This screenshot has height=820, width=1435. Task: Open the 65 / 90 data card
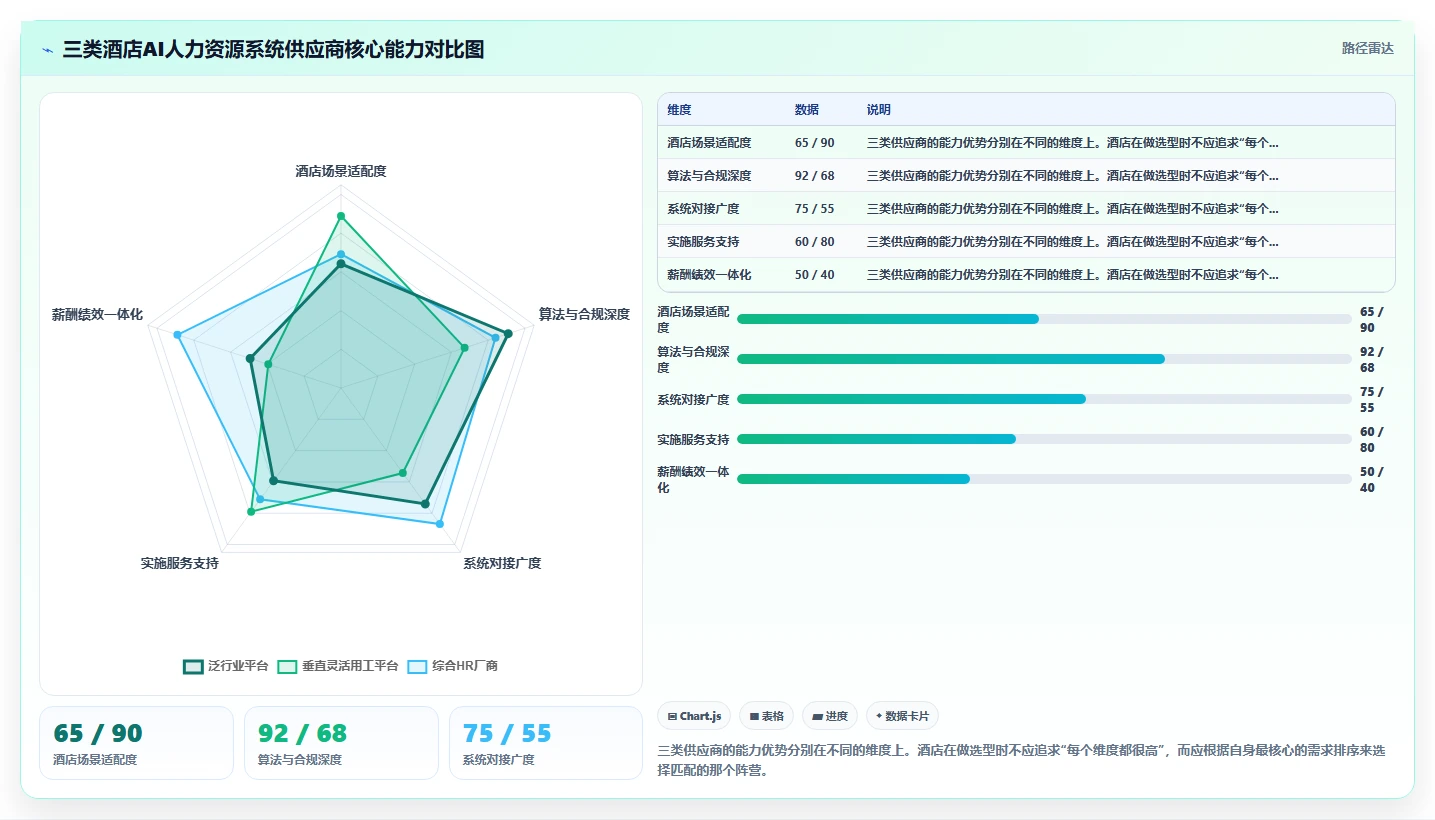pyautogui.click(x=136, y=743)
